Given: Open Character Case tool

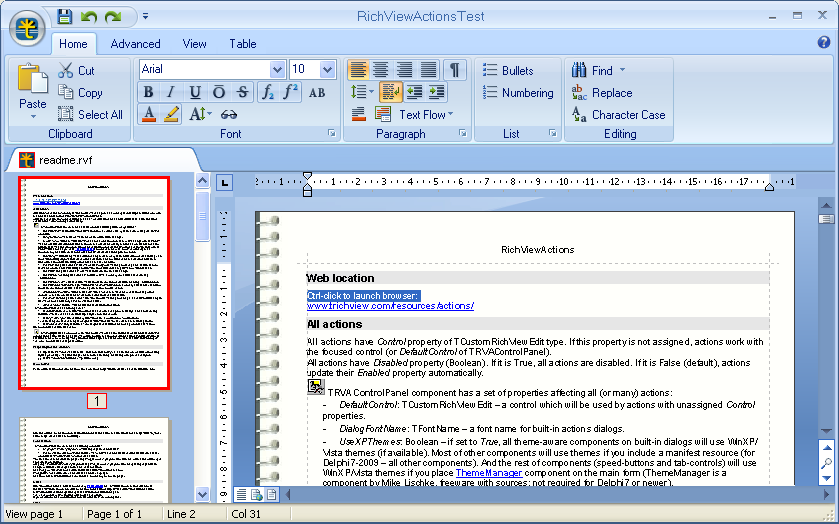Looking at the screenshot, I should tap(618, 115).
